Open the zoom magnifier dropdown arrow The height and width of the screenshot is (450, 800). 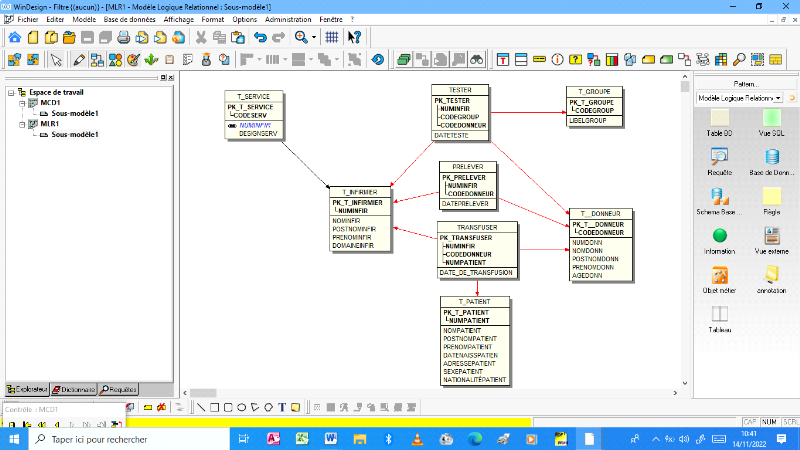[x=313, y=37]
